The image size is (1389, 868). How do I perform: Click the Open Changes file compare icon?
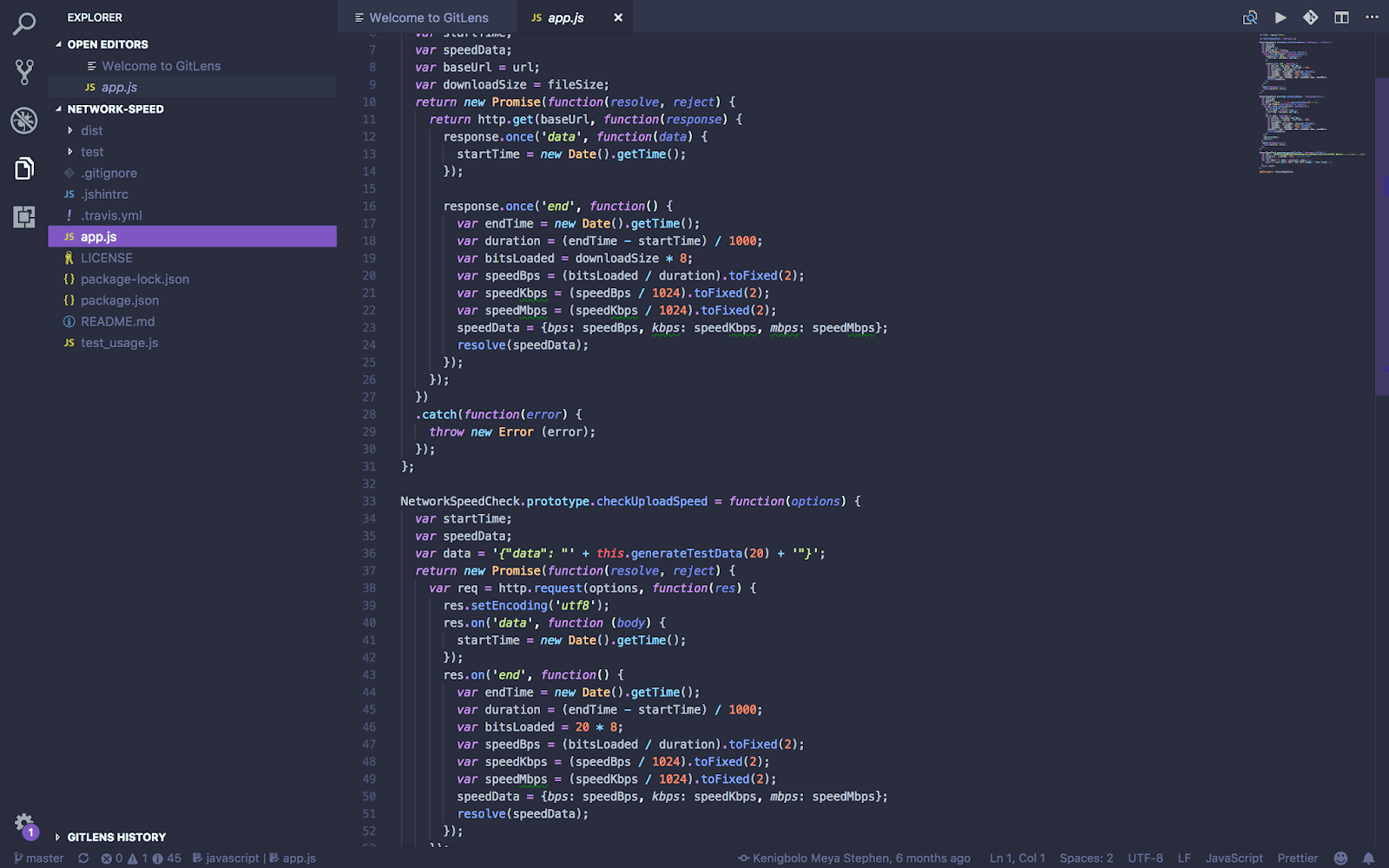click(x=1250, y=17)
